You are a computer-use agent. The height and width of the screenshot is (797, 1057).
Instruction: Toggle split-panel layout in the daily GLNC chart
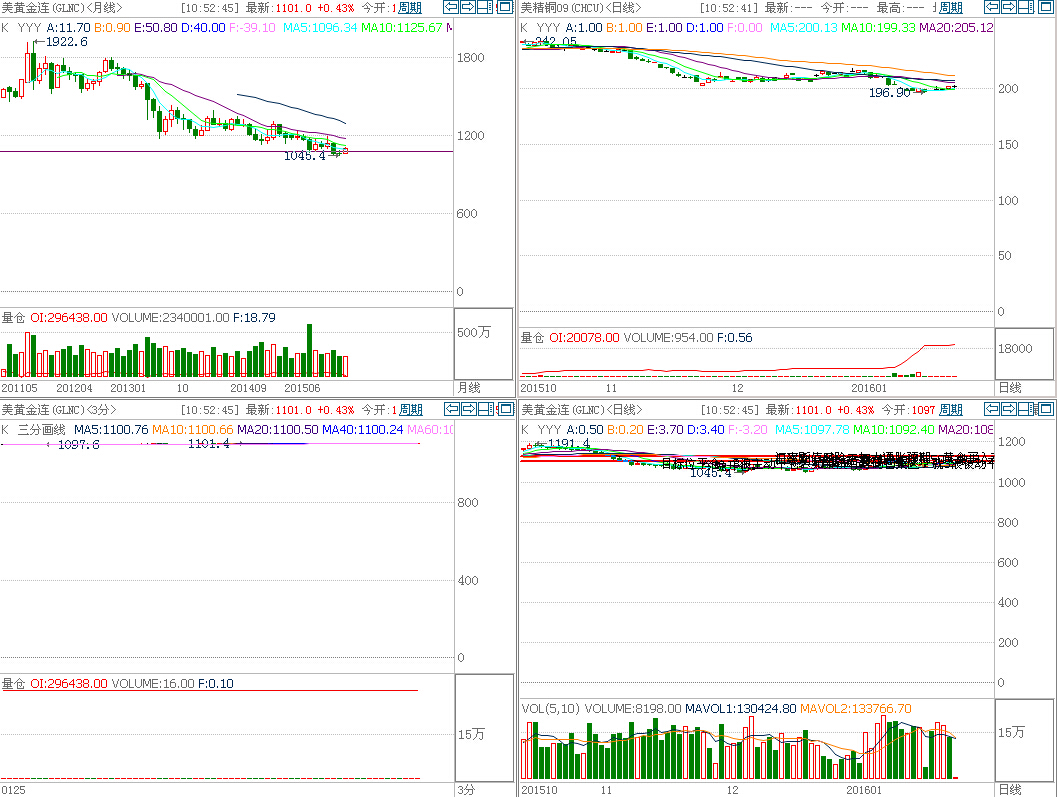tap(1025, 409)
